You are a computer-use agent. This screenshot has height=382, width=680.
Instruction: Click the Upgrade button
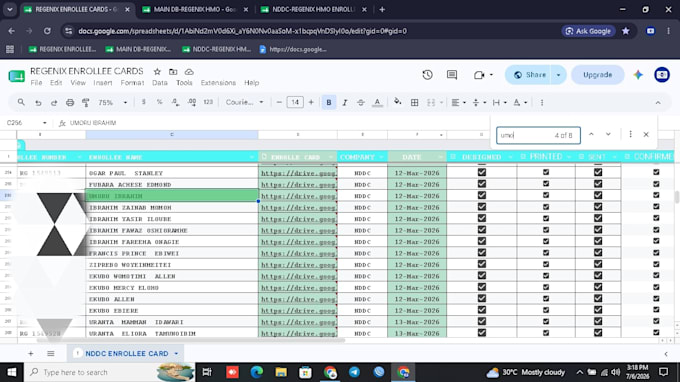pos(598,75)
